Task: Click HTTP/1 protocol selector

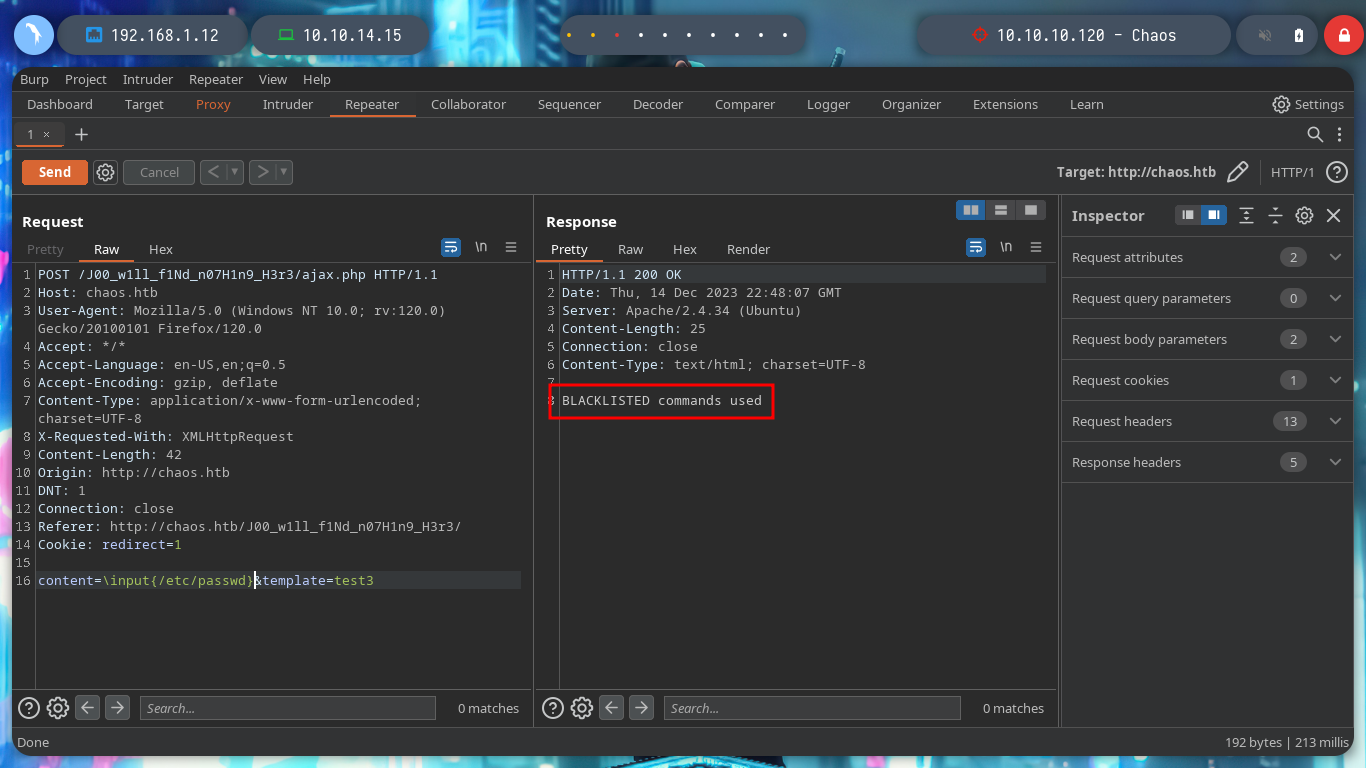Action: [x=1292, y=172]
